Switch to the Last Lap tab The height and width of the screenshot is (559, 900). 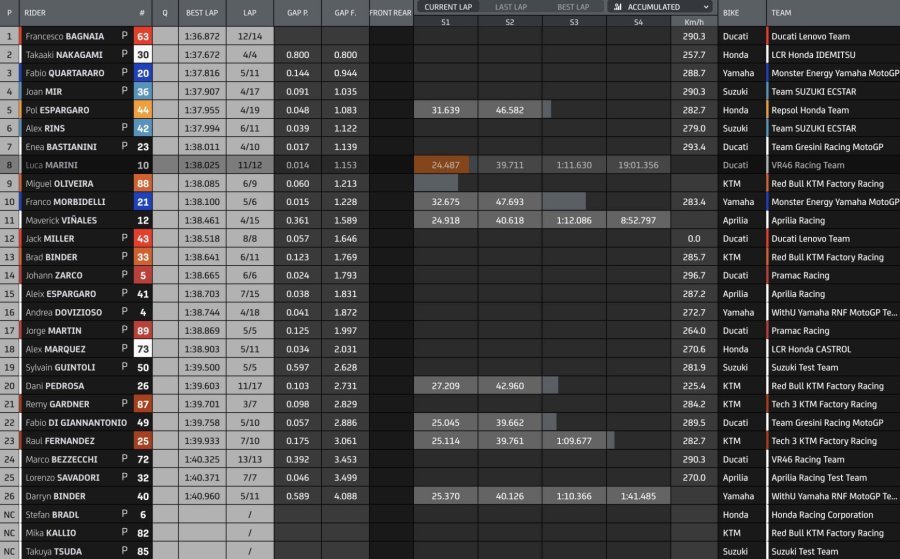point(510,6)
